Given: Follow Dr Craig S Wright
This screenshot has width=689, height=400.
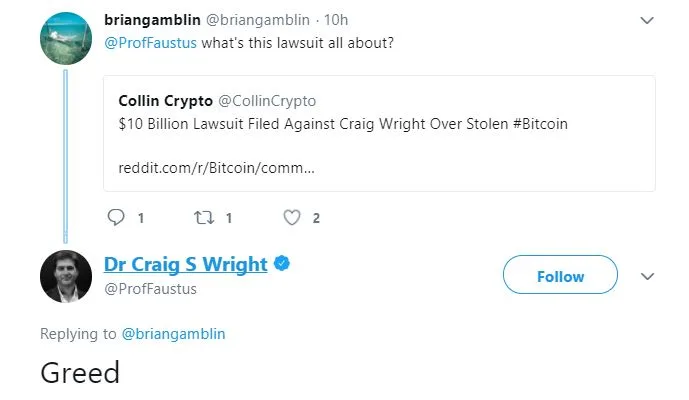Looking at the screenshot, I should pyautogui.click(x=560, y=276).
